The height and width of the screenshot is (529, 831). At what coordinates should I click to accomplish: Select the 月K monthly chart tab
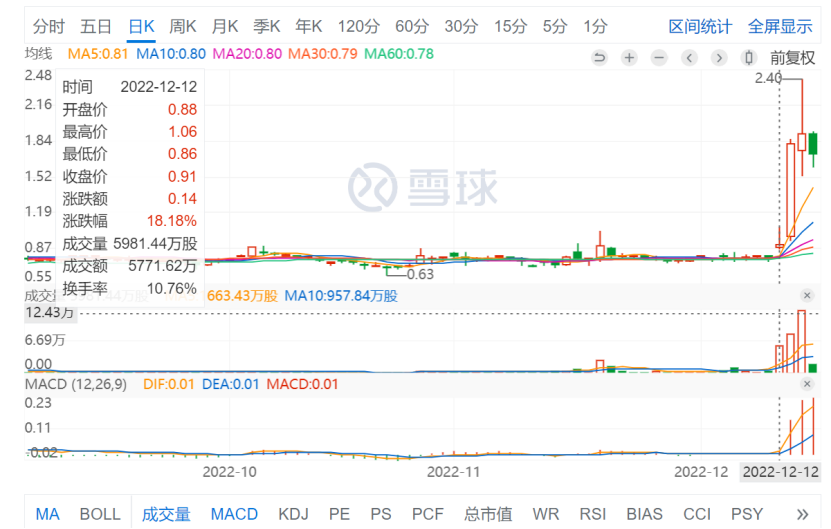(225, 26)
